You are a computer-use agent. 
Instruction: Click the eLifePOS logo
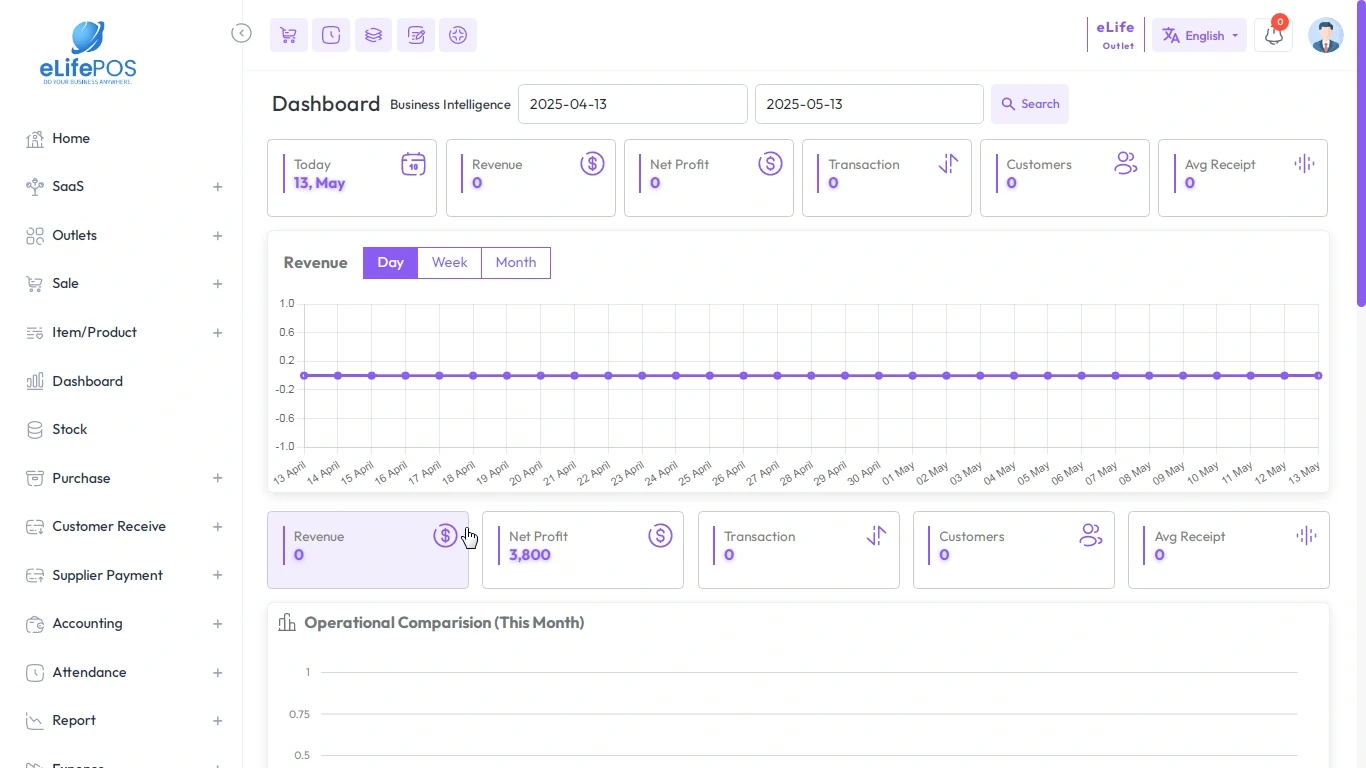[88, 52]
